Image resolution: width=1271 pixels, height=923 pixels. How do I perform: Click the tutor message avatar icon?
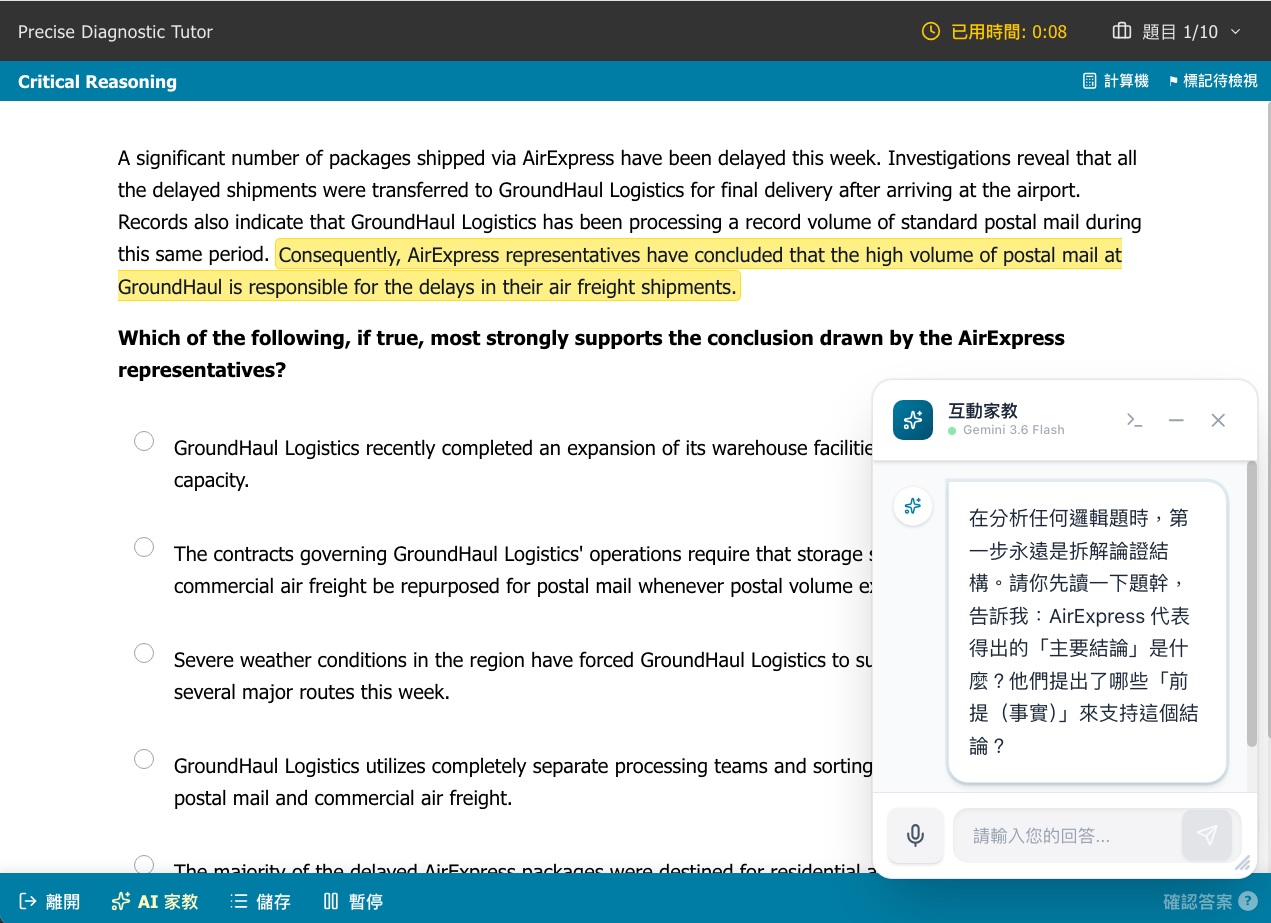[x=912, y=507]
